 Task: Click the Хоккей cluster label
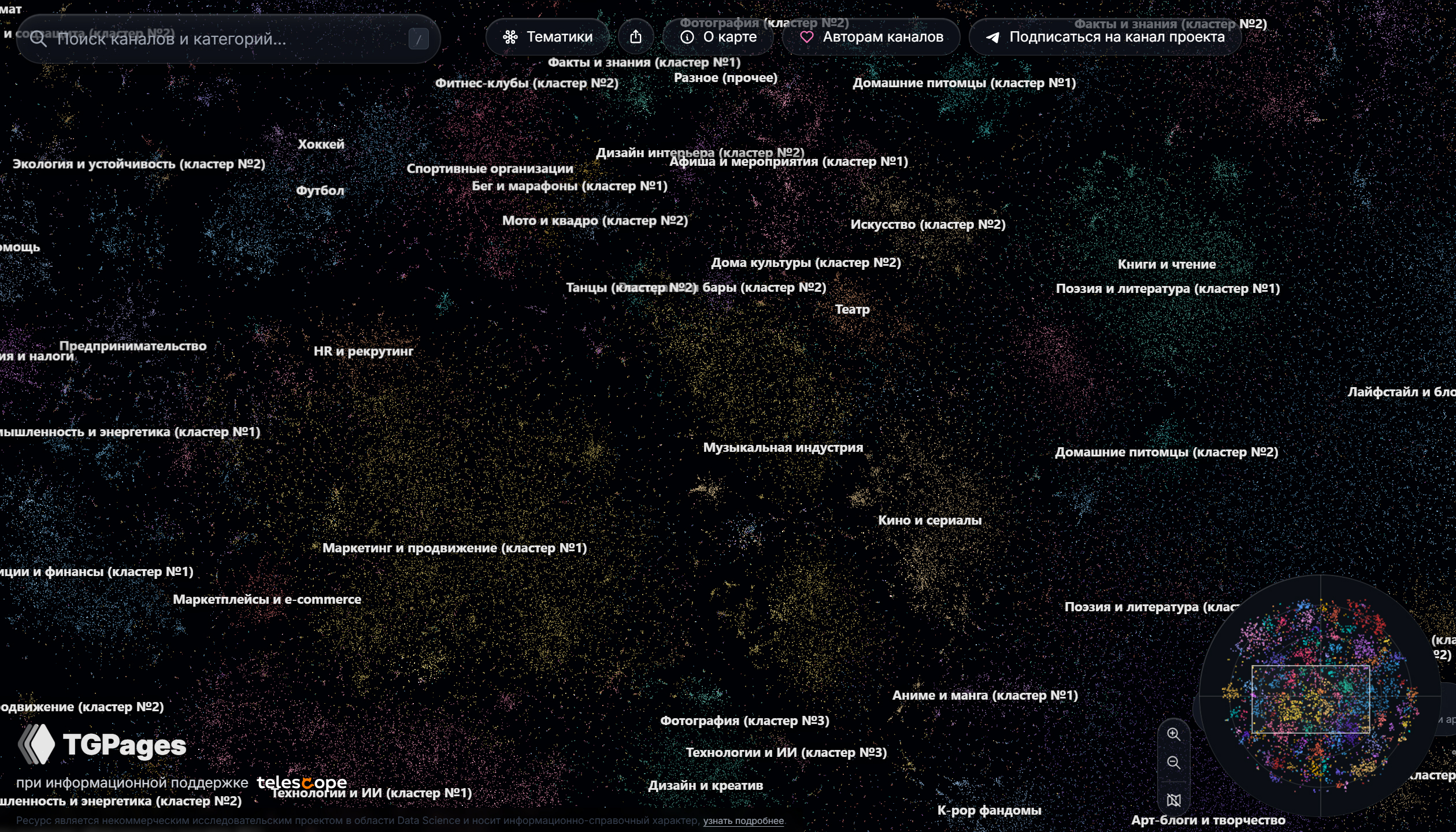click(x=321, y=144)
